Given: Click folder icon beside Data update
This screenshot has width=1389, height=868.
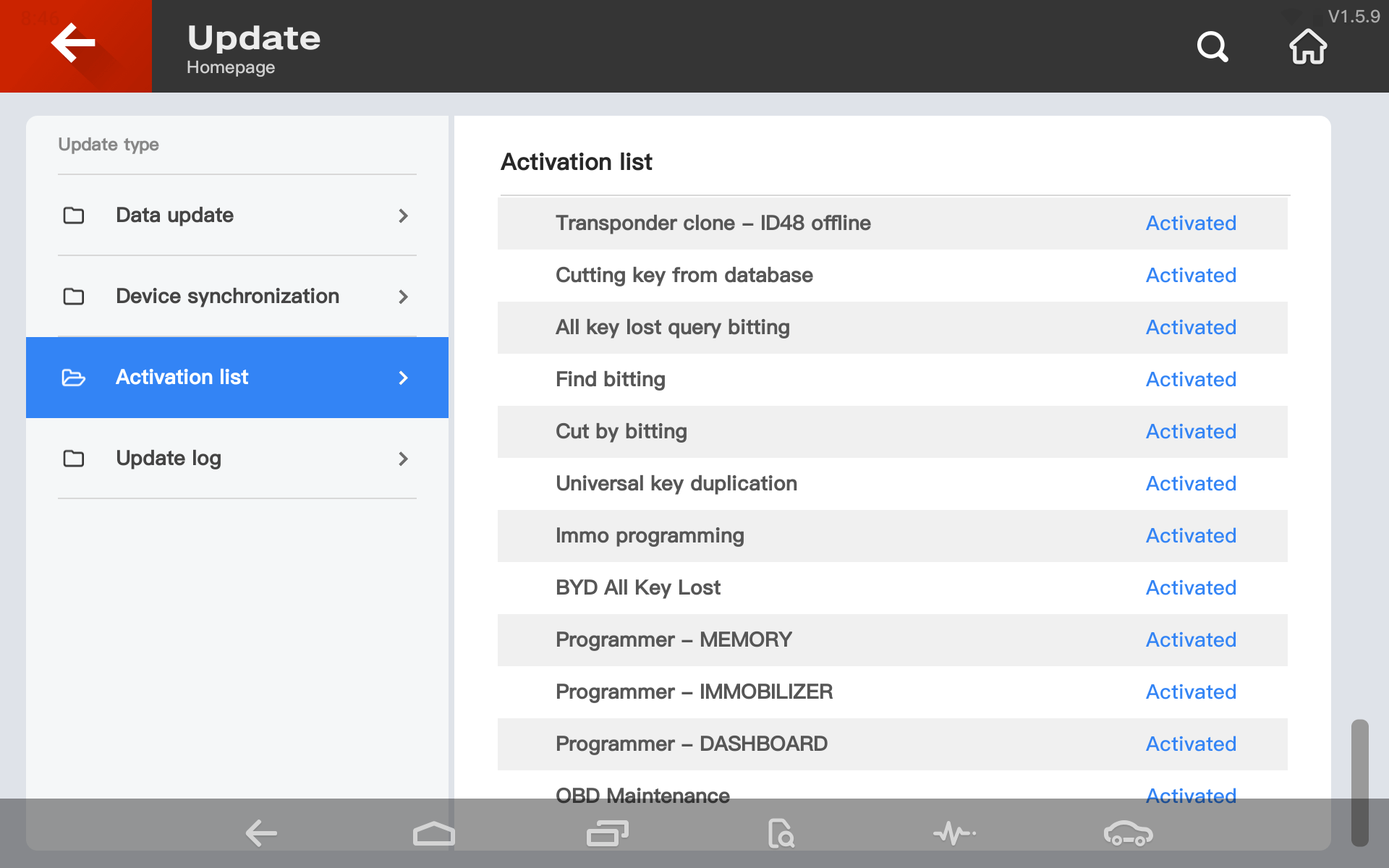Looking at the screenshot, I should coord(74,216).
